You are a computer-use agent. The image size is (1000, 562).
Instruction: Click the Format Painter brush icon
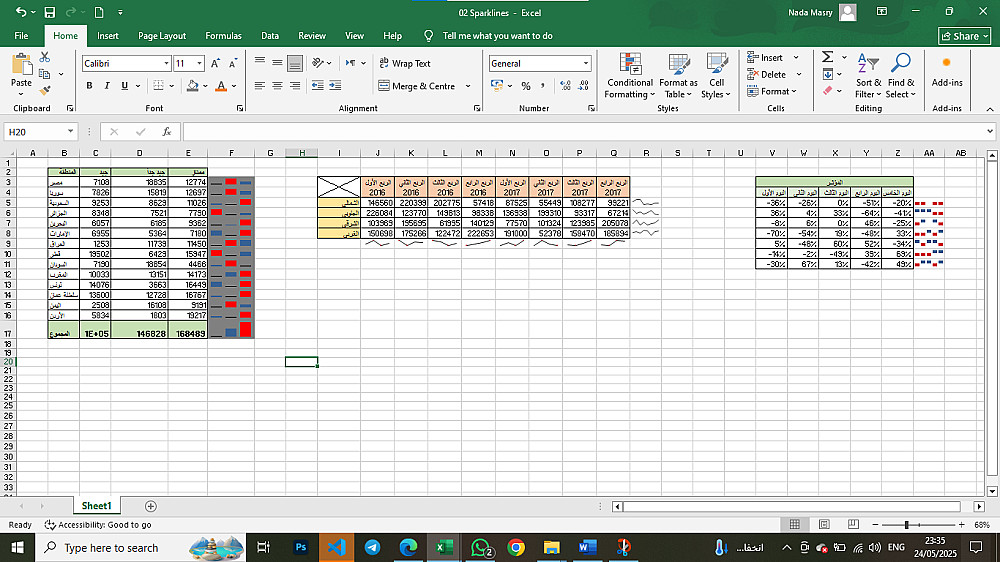44,91
